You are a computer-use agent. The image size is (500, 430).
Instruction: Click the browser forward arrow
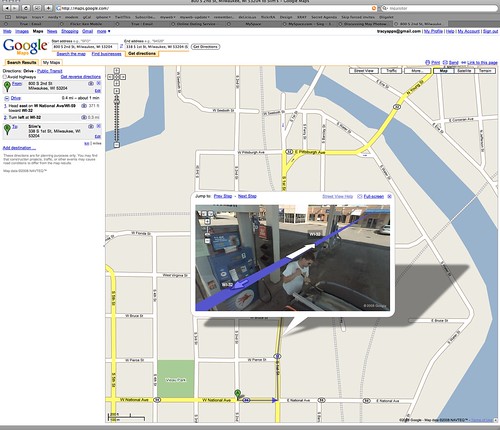tap(15, 8)
